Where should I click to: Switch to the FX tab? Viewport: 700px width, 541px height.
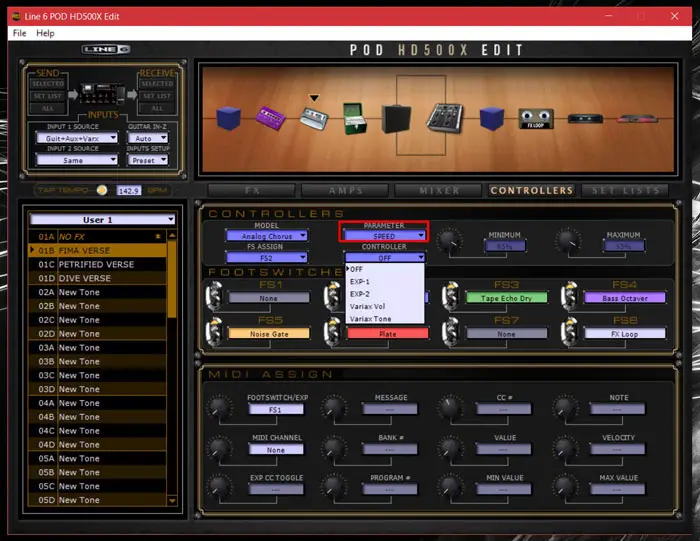click(252, 191)
